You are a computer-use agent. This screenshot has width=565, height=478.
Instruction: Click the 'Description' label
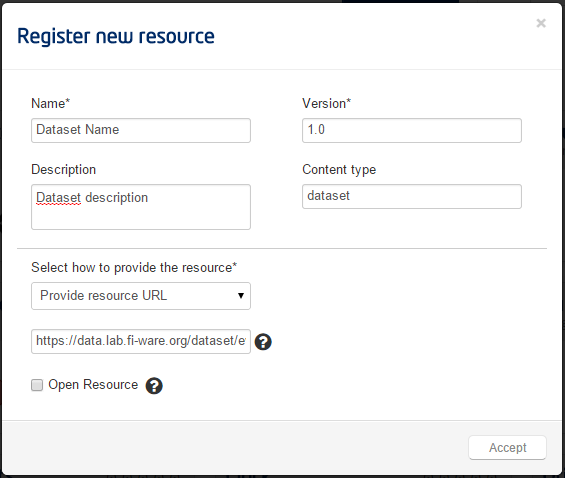click(x=64, y=170)
